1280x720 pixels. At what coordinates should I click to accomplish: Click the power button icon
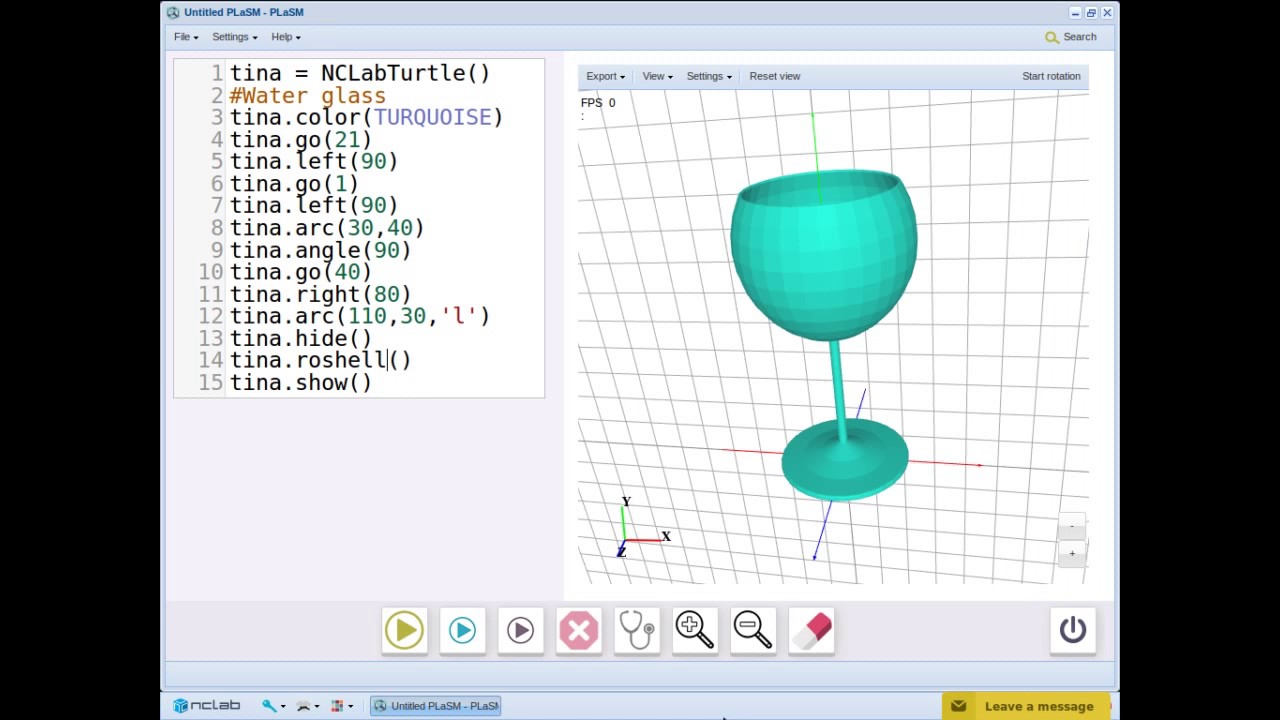pos(1073,630)
